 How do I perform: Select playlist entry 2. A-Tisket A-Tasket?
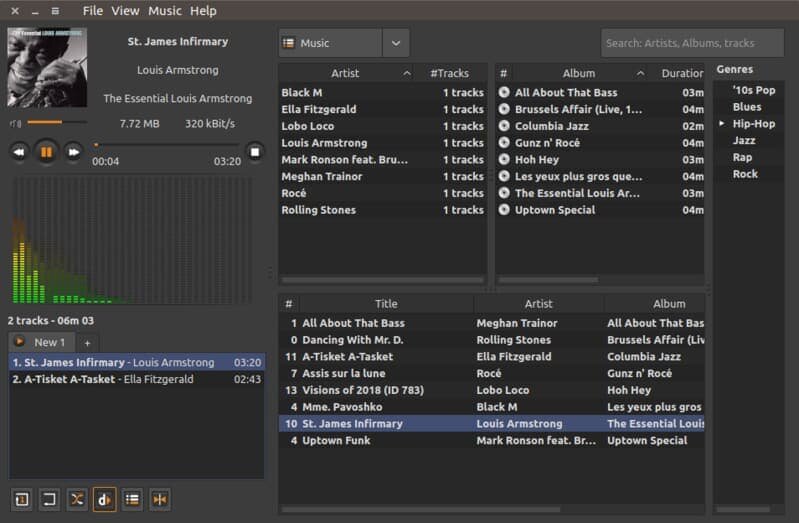pyautogui.click(x=136, y=379)
